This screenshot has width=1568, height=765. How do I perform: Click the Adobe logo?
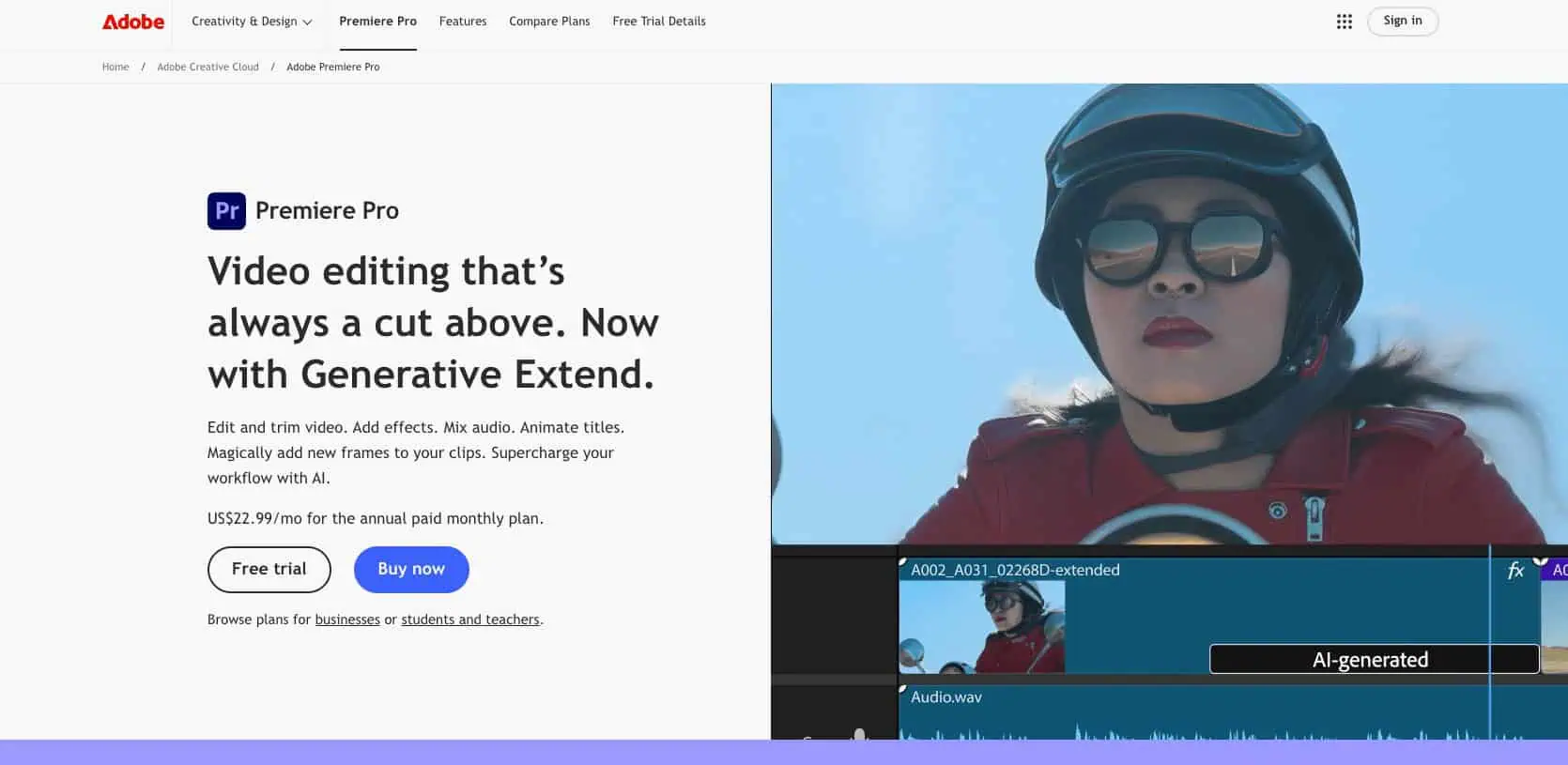pyautogui.click(x=133, y=22)
